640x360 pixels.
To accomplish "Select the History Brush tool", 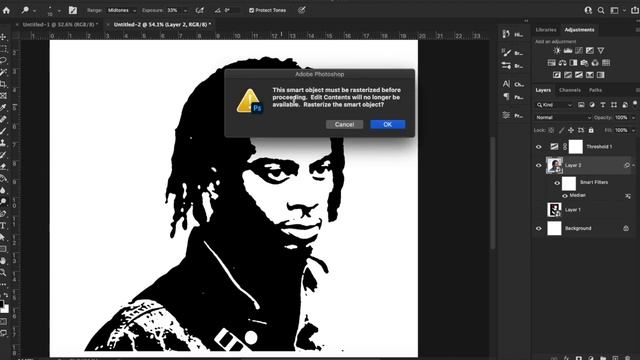I will tap(3, 155).
